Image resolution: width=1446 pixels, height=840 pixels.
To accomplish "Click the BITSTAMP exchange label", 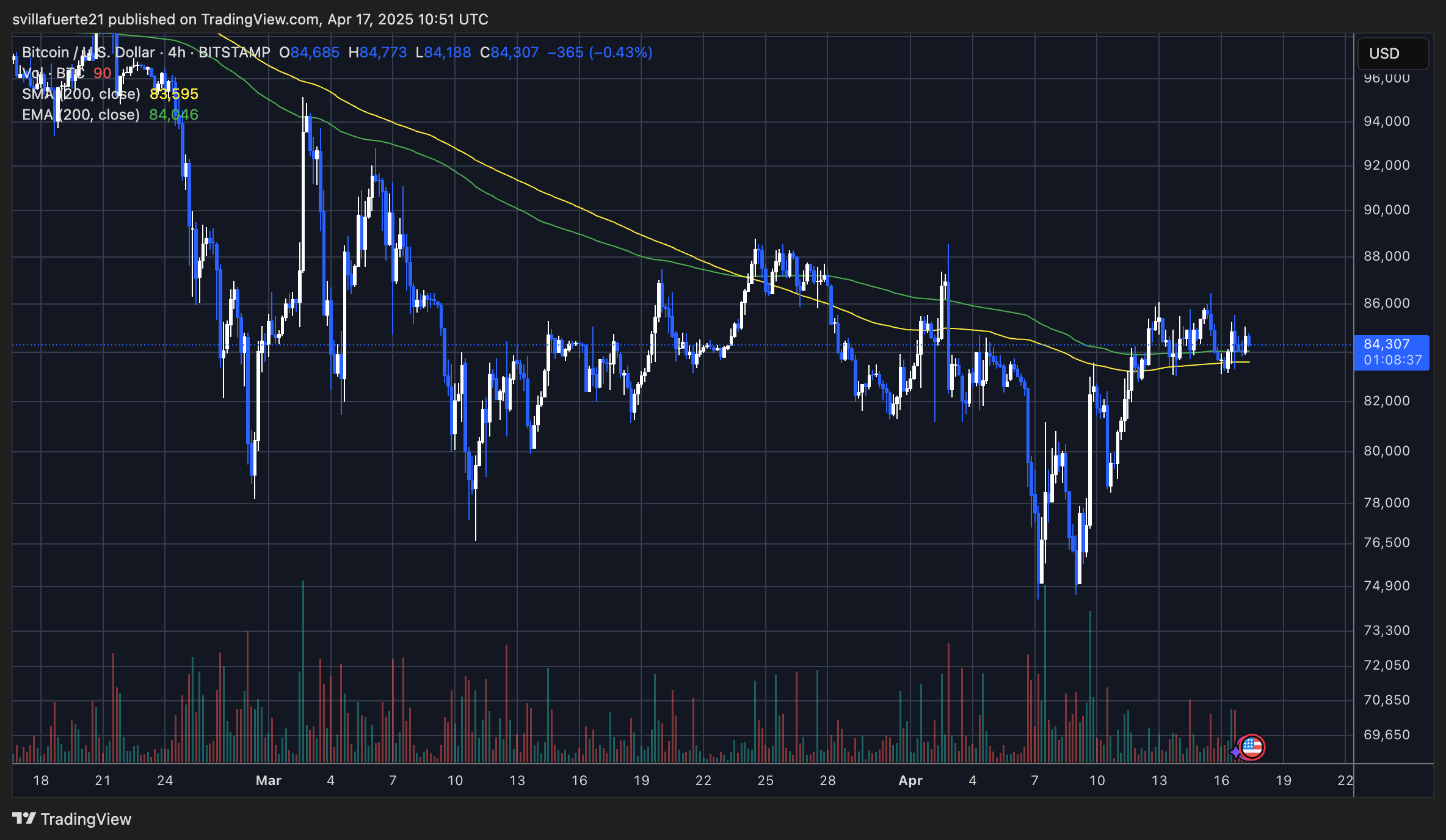I will tap(234, 52).
